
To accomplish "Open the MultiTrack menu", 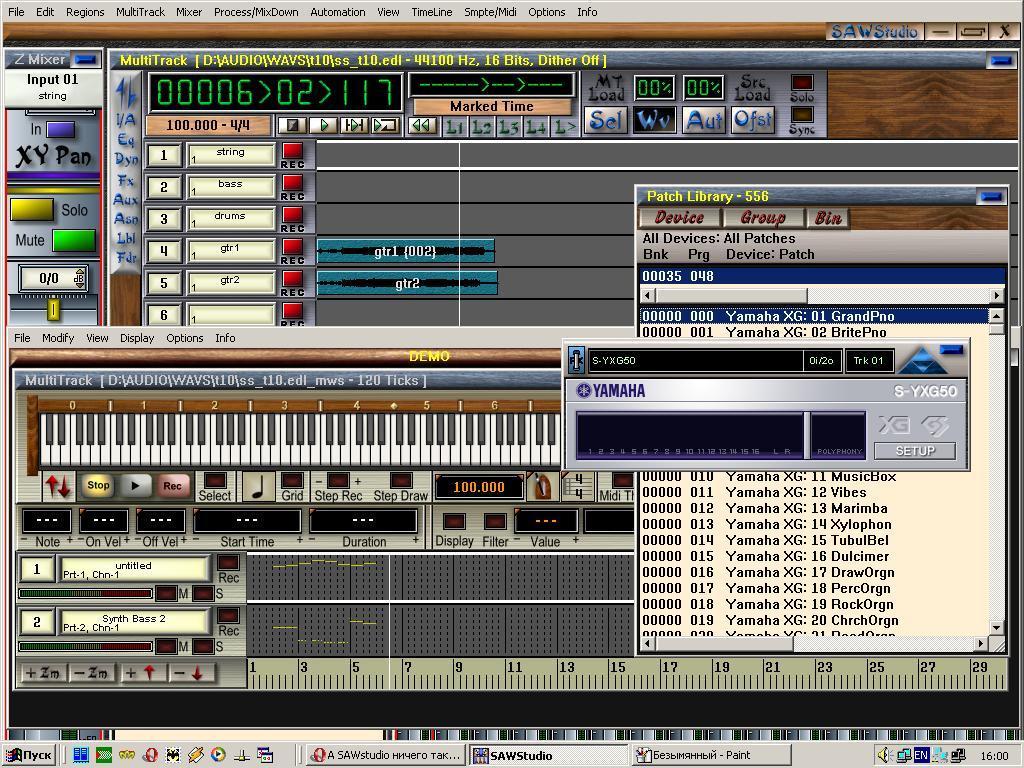I will 140,12.
